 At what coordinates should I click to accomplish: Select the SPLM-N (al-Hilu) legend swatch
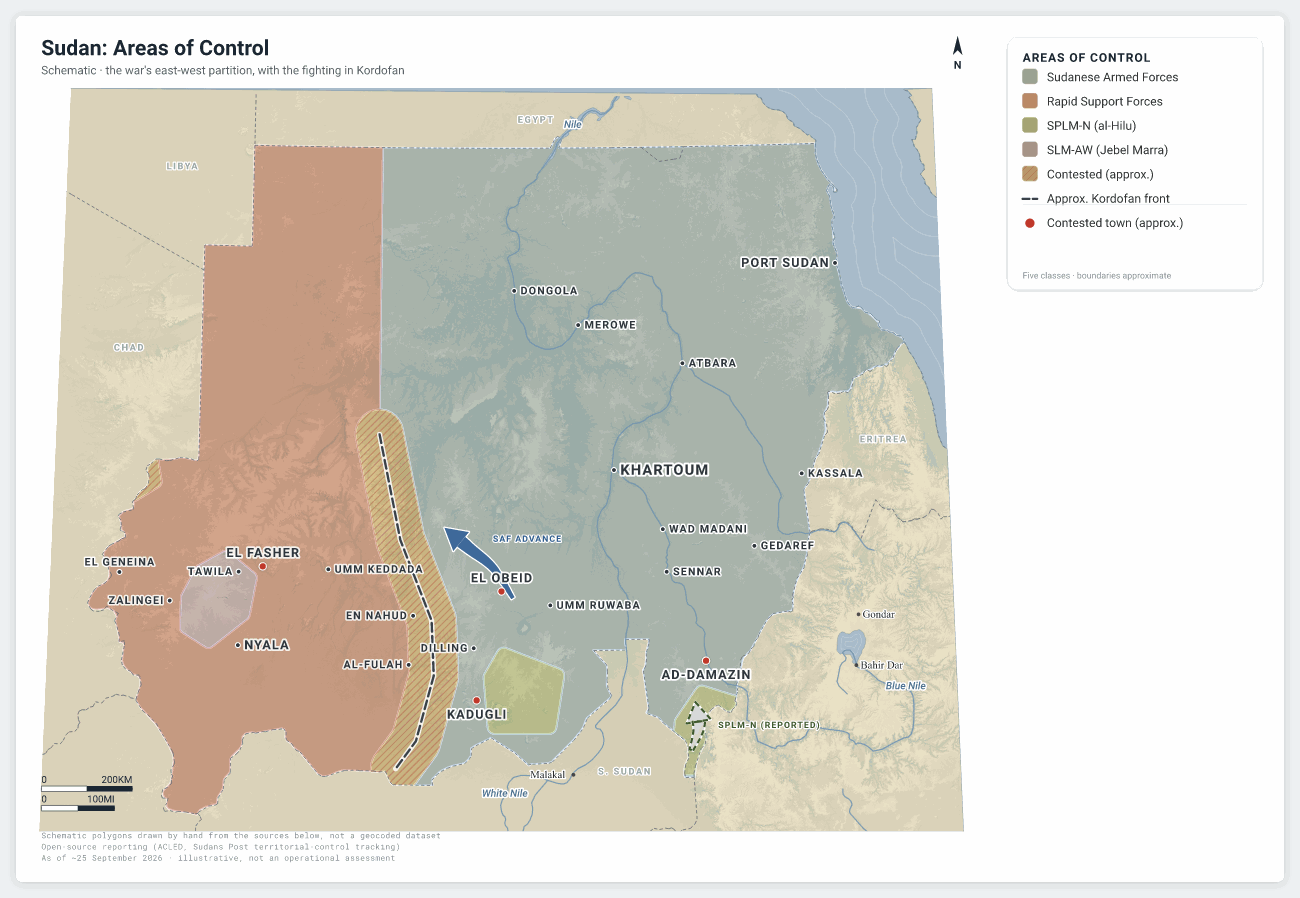1030,126
